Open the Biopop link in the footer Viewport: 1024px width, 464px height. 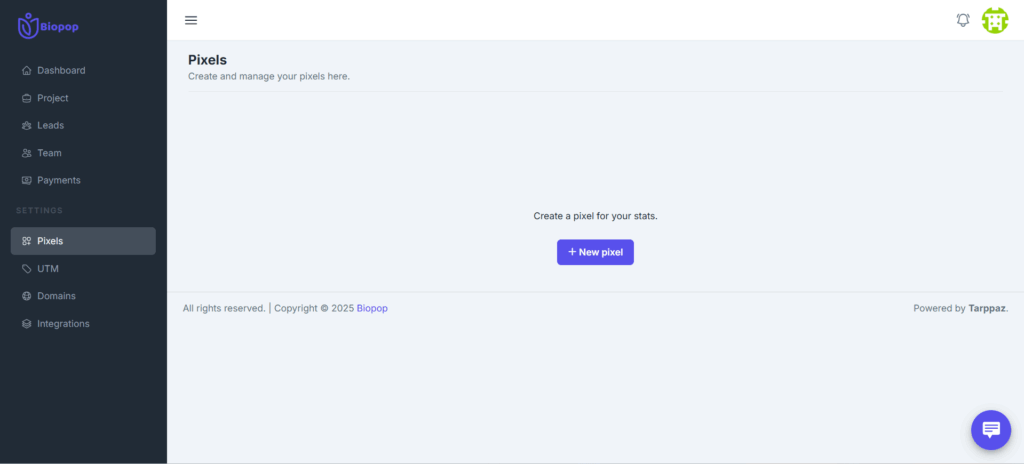pyautogui.click(x=372, y=308)
